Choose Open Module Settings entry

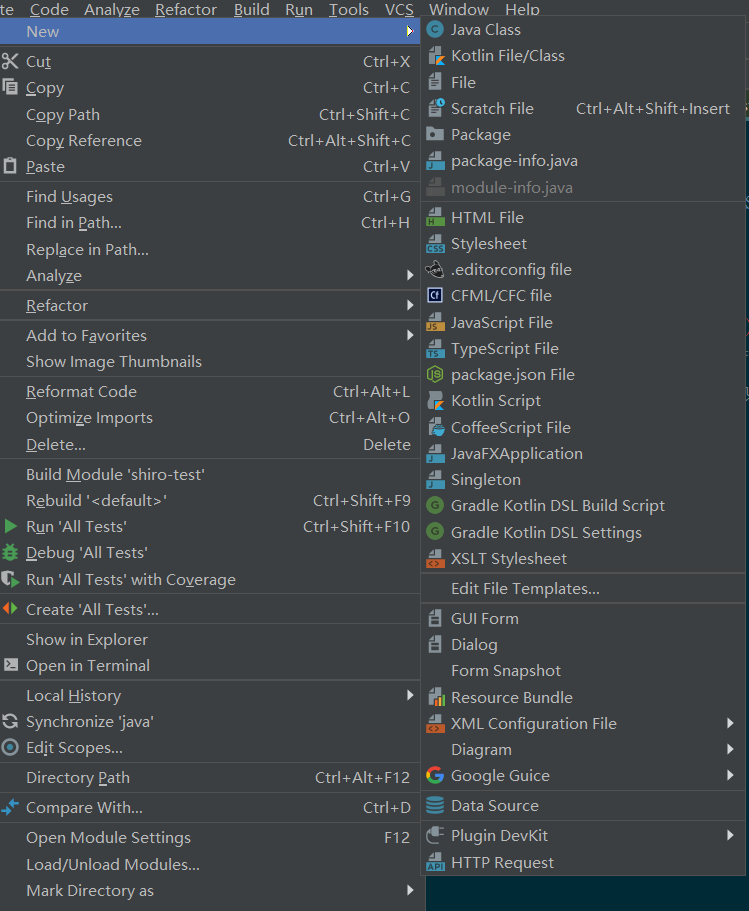click(x=210, y=837)
